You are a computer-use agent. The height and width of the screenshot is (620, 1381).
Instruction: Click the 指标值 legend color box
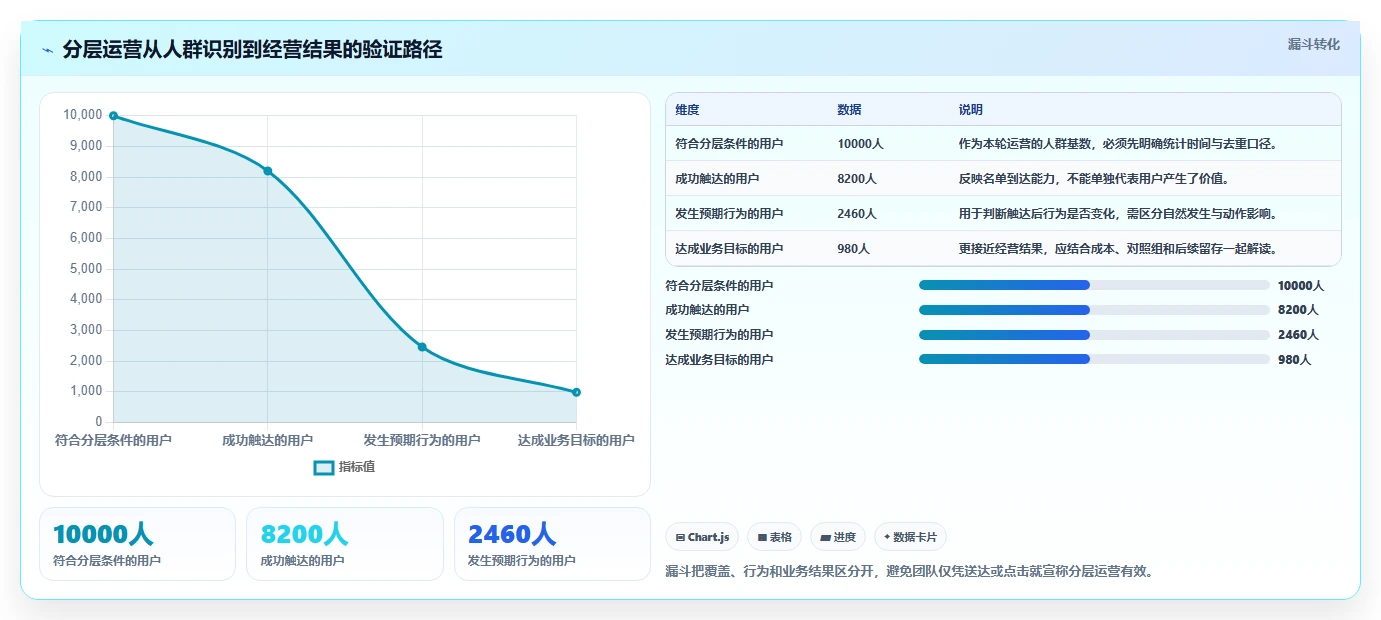pos(324,467)
